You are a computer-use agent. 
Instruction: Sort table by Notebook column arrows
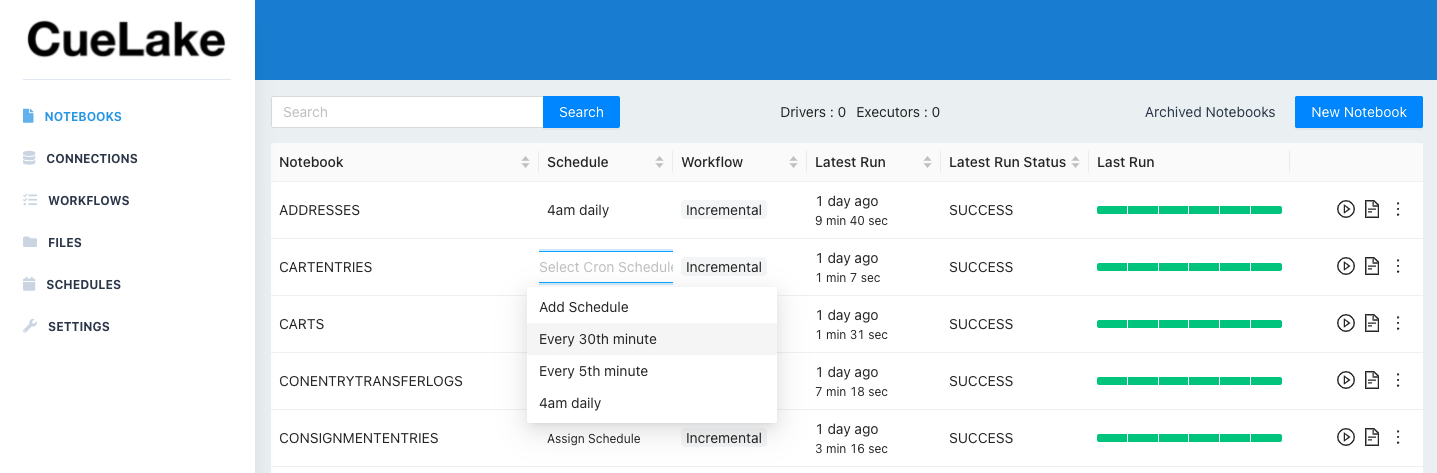point(526,162)
